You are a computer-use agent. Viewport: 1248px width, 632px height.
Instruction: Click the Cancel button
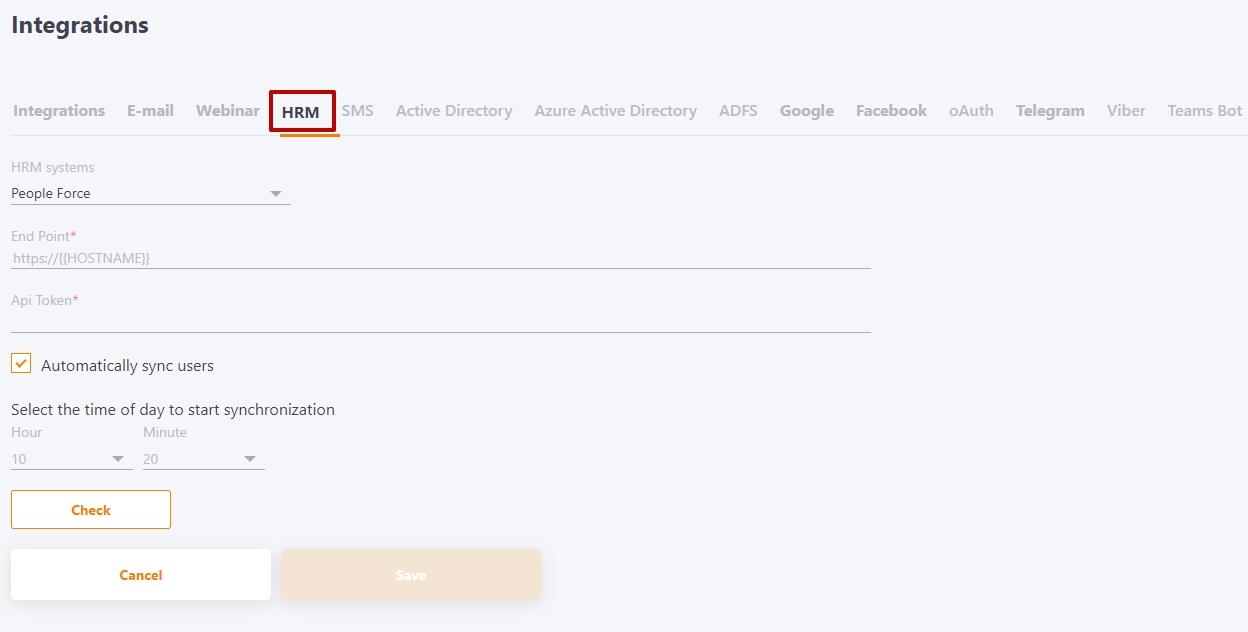coord(141,575)
